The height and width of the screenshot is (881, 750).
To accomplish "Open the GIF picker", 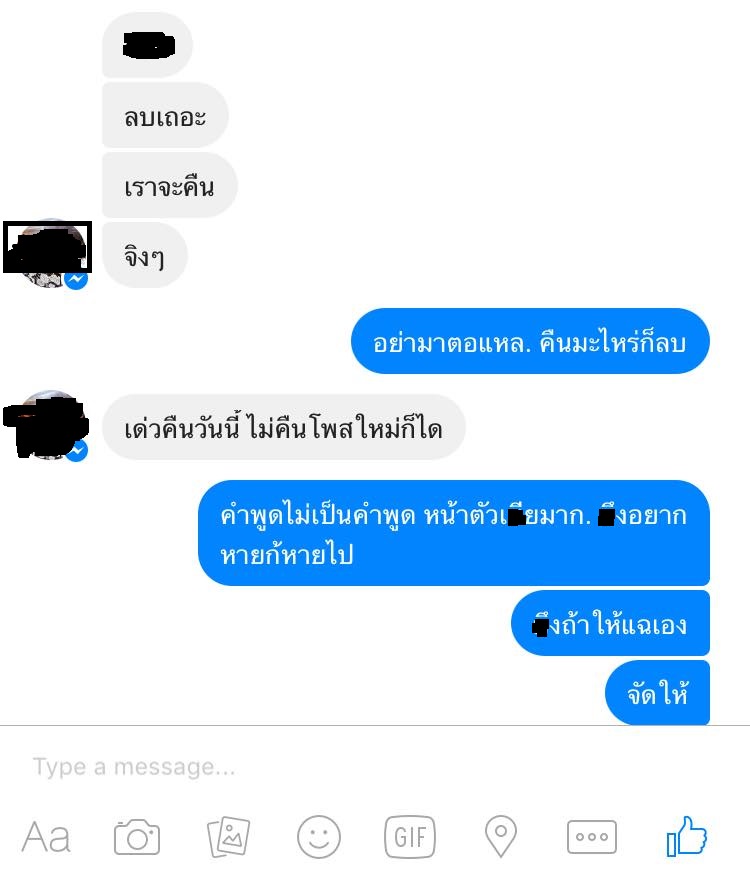I will point(410,837).
